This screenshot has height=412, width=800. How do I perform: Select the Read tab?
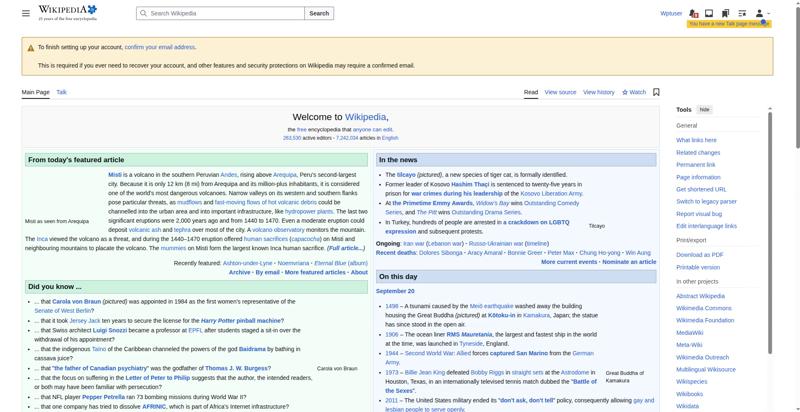[x=531, y=92]
